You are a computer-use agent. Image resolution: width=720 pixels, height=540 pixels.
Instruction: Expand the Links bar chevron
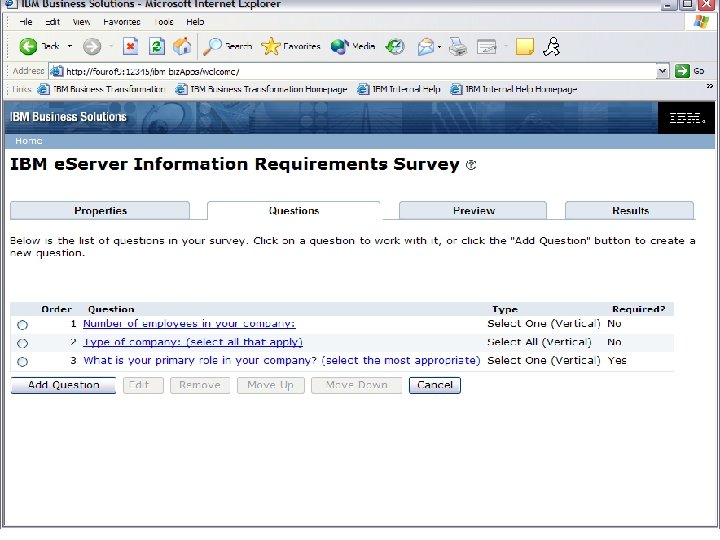709,86
